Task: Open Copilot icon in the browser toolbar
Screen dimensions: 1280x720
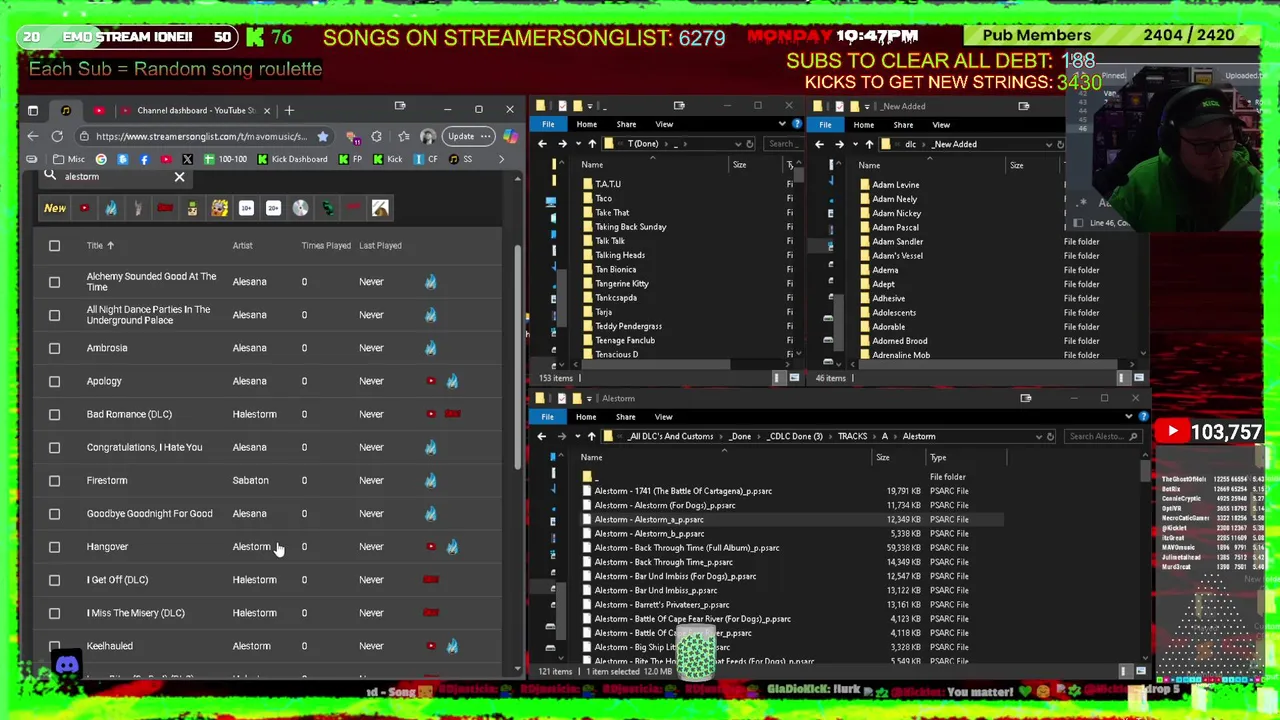Action: pos(512,136)
